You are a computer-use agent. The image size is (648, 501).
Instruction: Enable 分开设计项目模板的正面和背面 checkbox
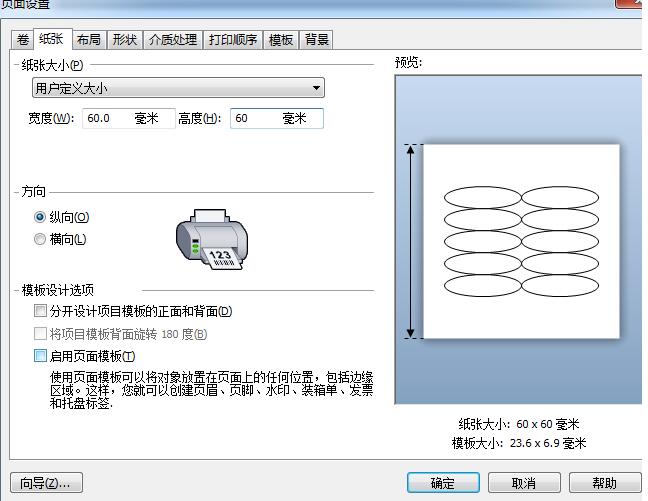click(x=40, y=312)
